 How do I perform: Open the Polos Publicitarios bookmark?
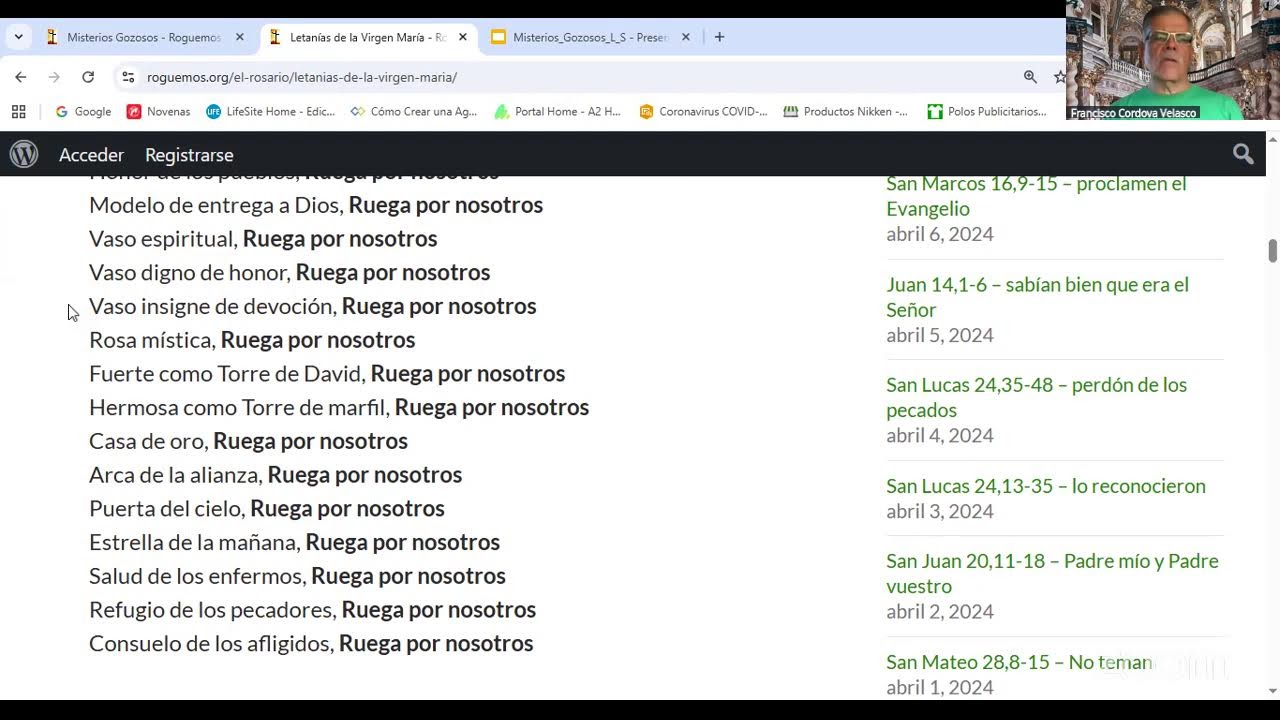click(987, 112)
